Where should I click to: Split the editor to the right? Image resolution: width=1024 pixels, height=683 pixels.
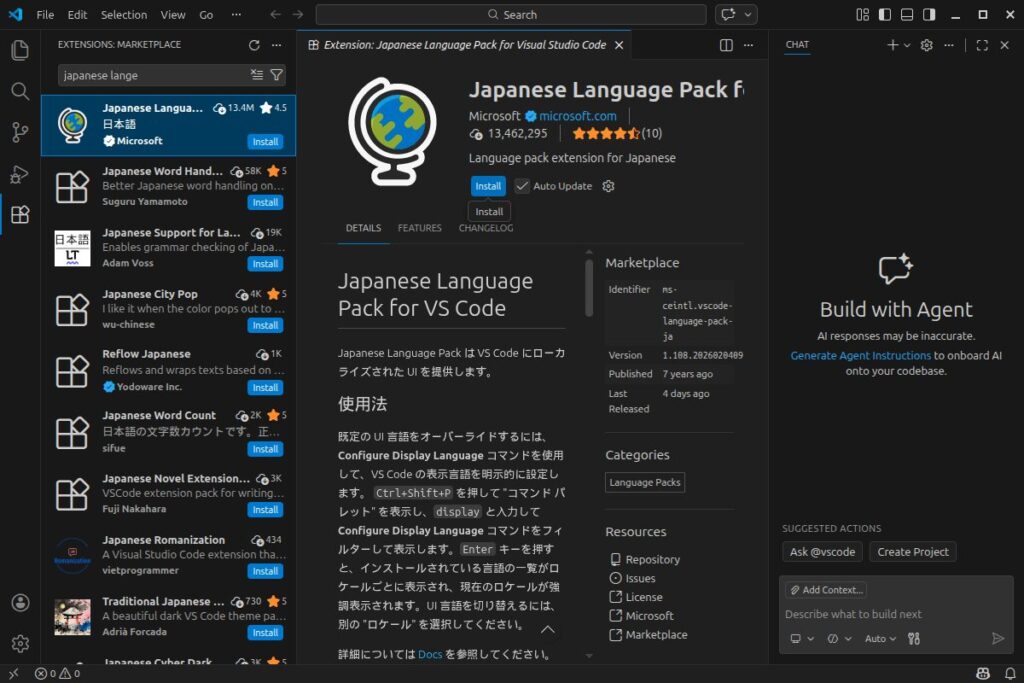(x=727, y=45)
